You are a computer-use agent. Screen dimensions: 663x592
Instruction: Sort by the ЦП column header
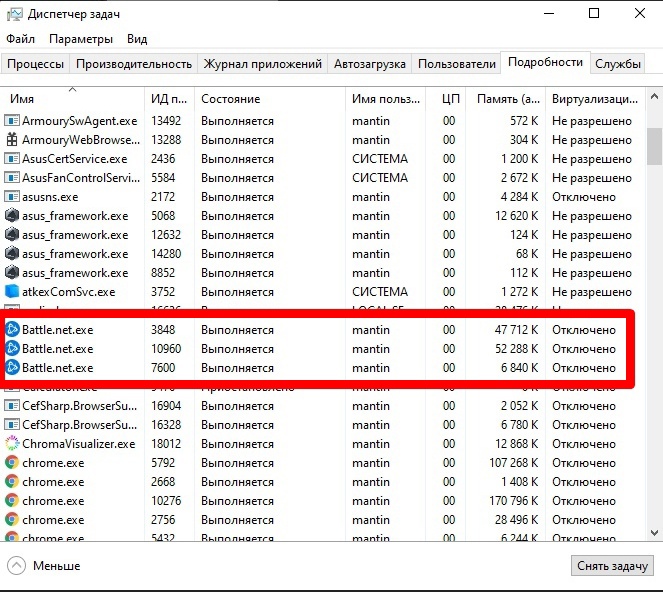click(445, 99)
